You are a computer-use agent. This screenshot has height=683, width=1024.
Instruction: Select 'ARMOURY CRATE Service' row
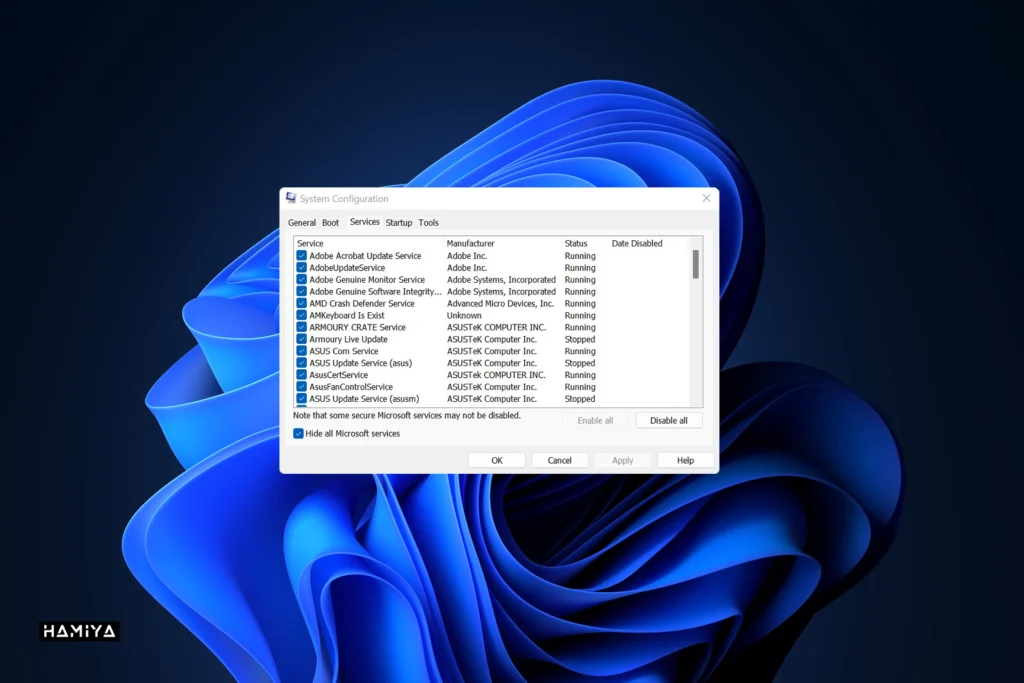[x=492, y=327]
